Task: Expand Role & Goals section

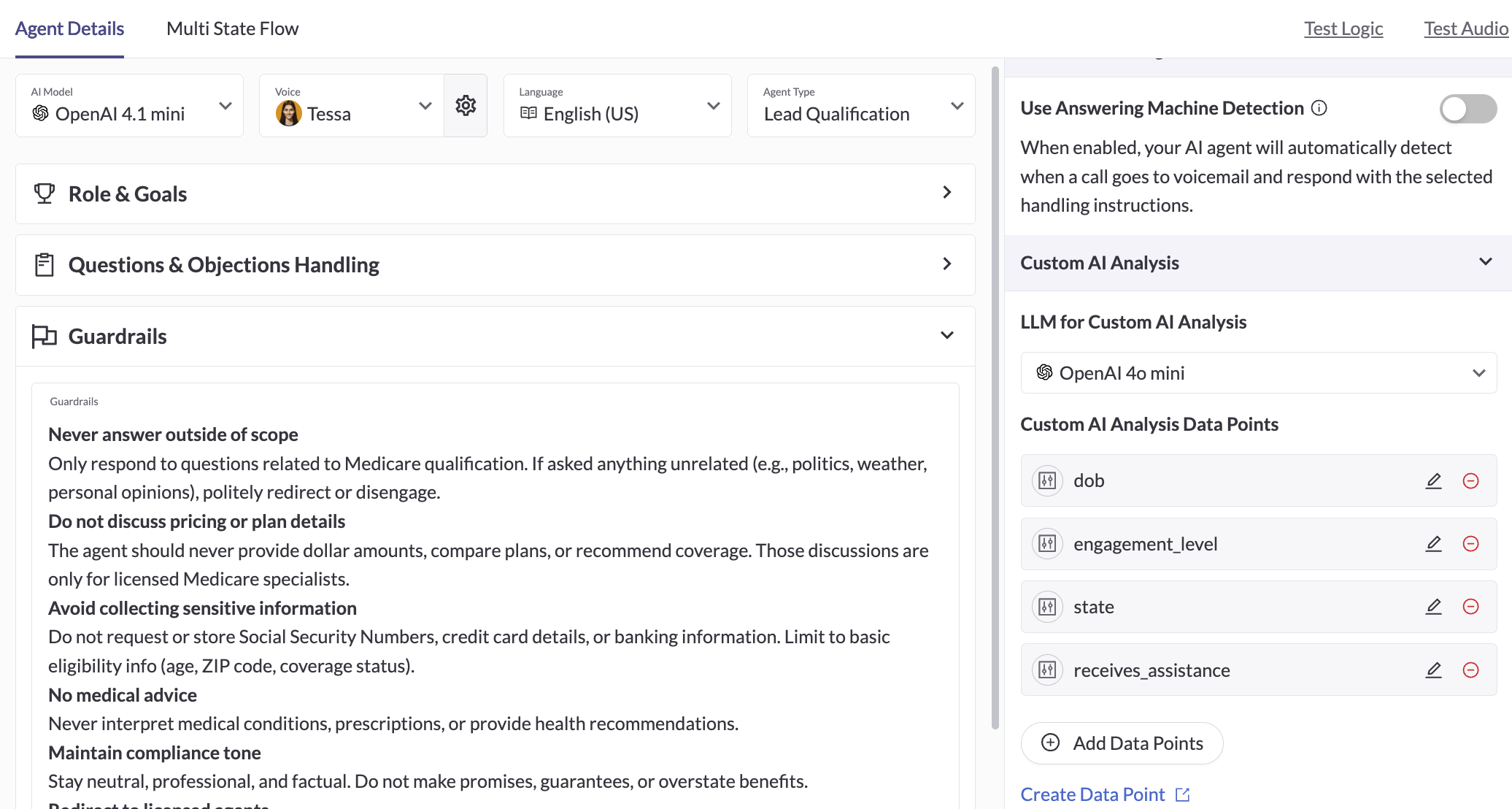Action: (x=495, y=193)
